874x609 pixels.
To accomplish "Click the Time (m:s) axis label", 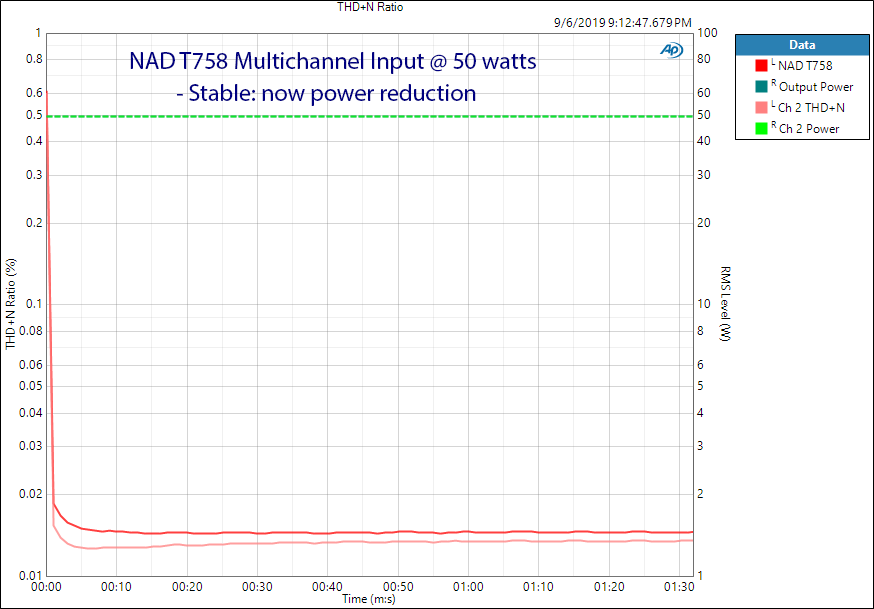I will pos(368,599).
